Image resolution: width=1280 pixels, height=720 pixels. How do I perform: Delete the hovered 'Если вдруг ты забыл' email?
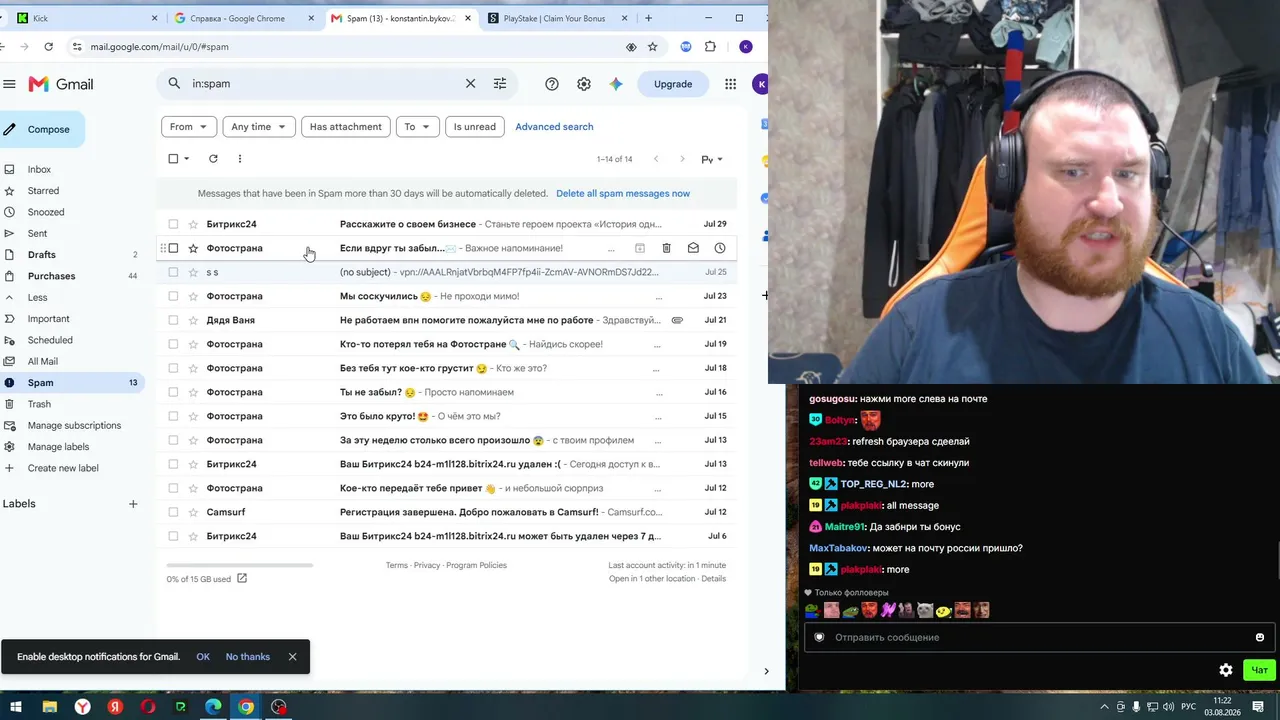pyautogui.click(x=666, y=248)
